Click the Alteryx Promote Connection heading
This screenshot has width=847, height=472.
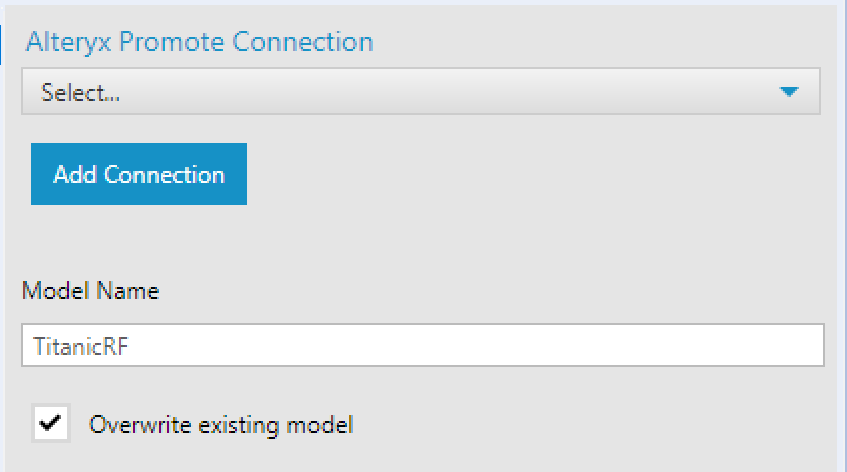click(199, 42)
